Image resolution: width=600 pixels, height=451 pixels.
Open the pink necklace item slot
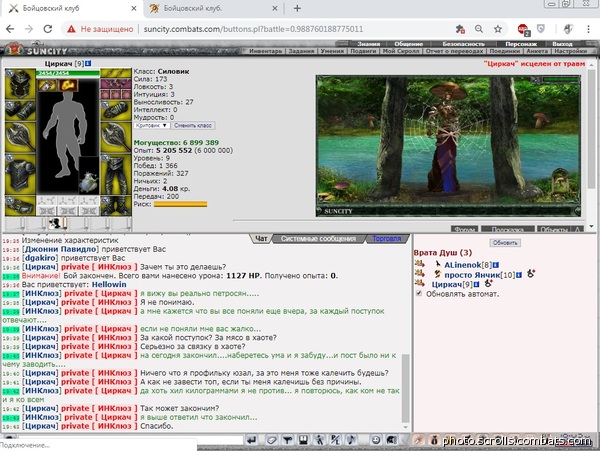tap(116, 84)
